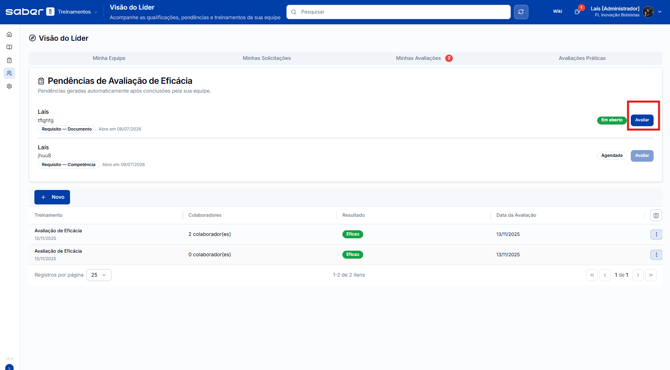Viewport: 670px width, 370px height.
Task: Click the compass icon next to Visão do Líder
Action: [32, 38]
